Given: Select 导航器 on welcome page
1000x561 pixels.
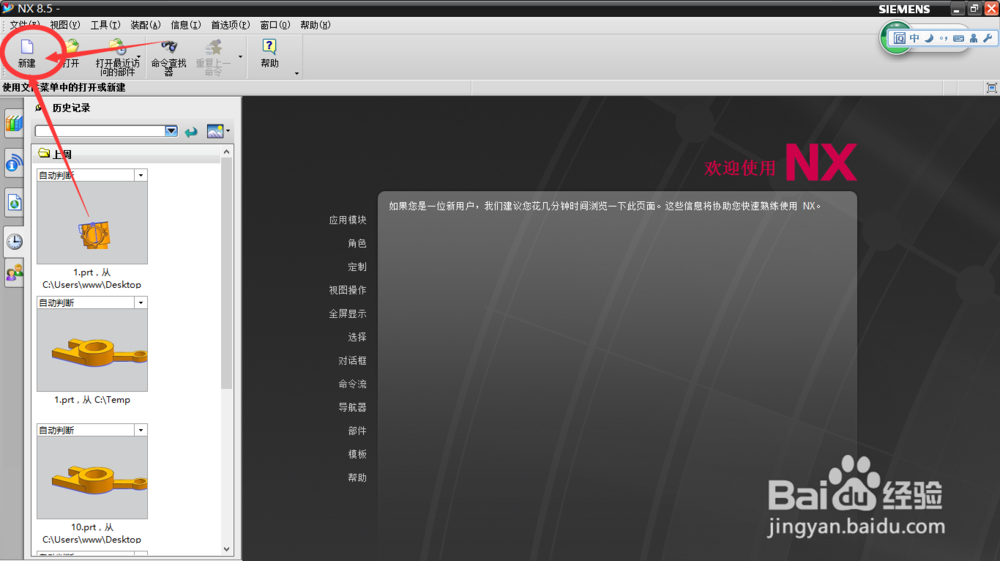Looking at the screenshot, I should click(353, 407).
